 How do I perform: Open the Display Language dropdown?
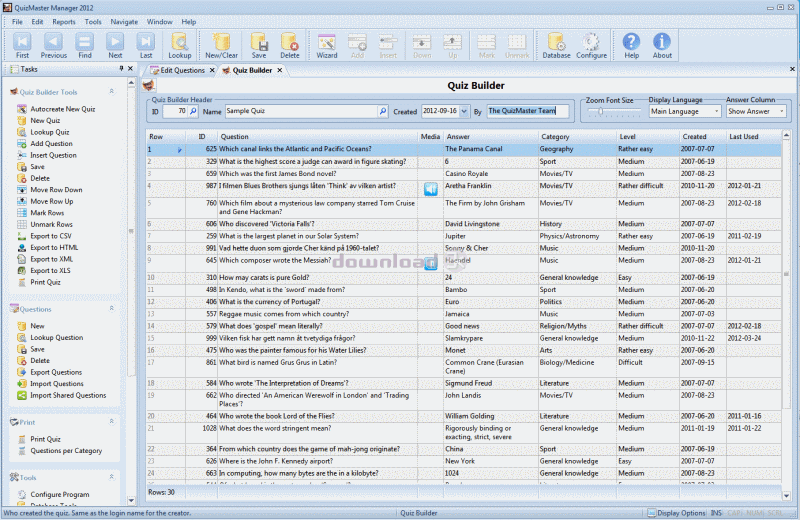coord(716,111)
